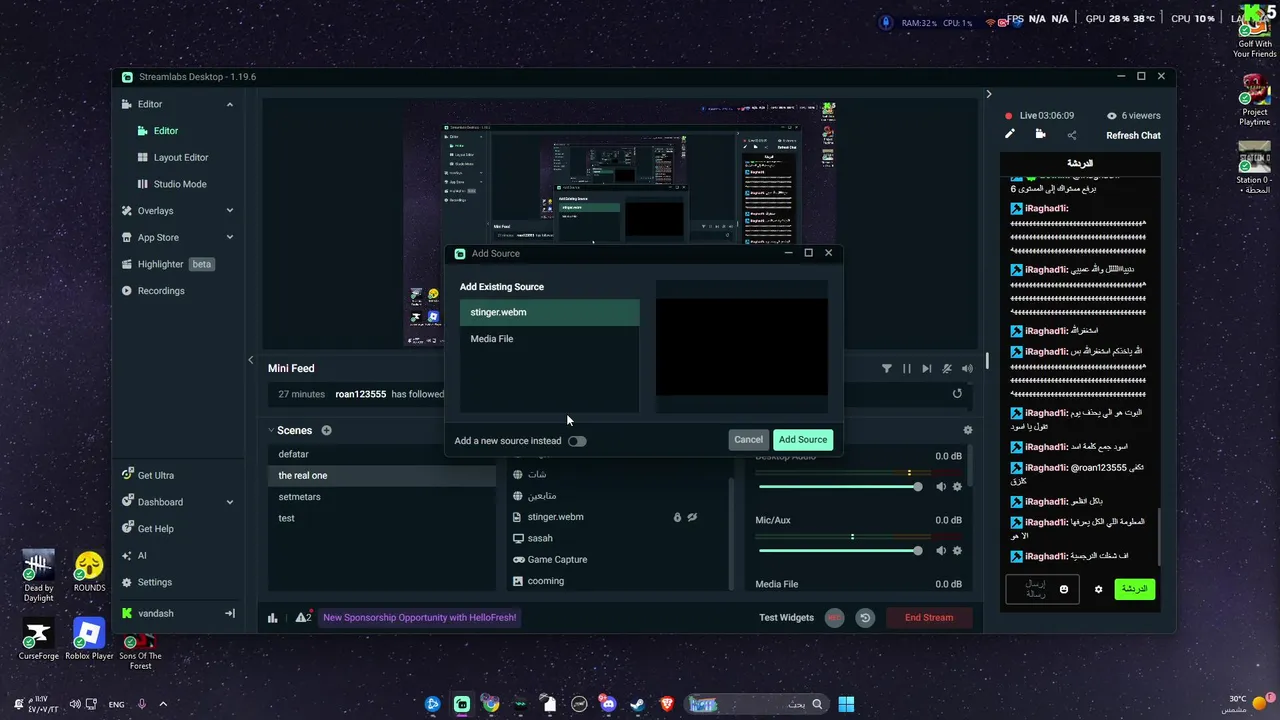Click the green Add Source button
The height and width of the screenshot is (720, 1280).
(x=803, y=440)
